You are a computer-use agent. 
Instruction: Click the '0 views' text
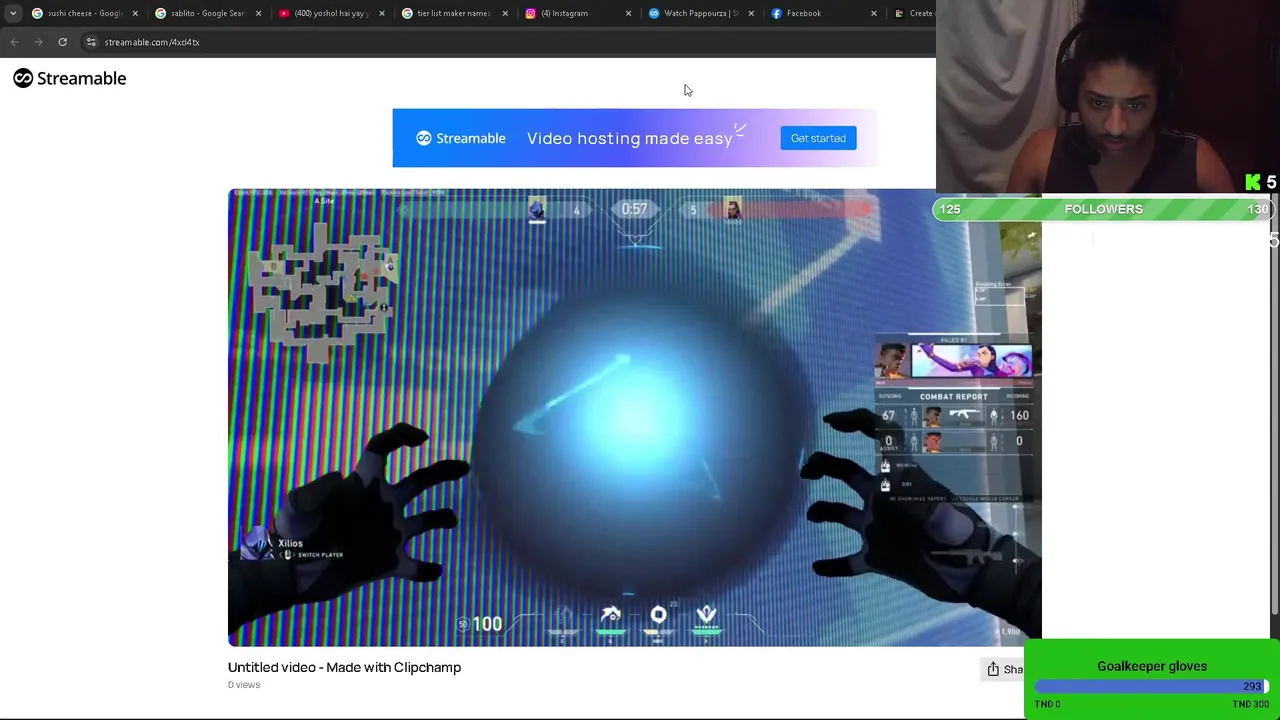tap(244, 685)
